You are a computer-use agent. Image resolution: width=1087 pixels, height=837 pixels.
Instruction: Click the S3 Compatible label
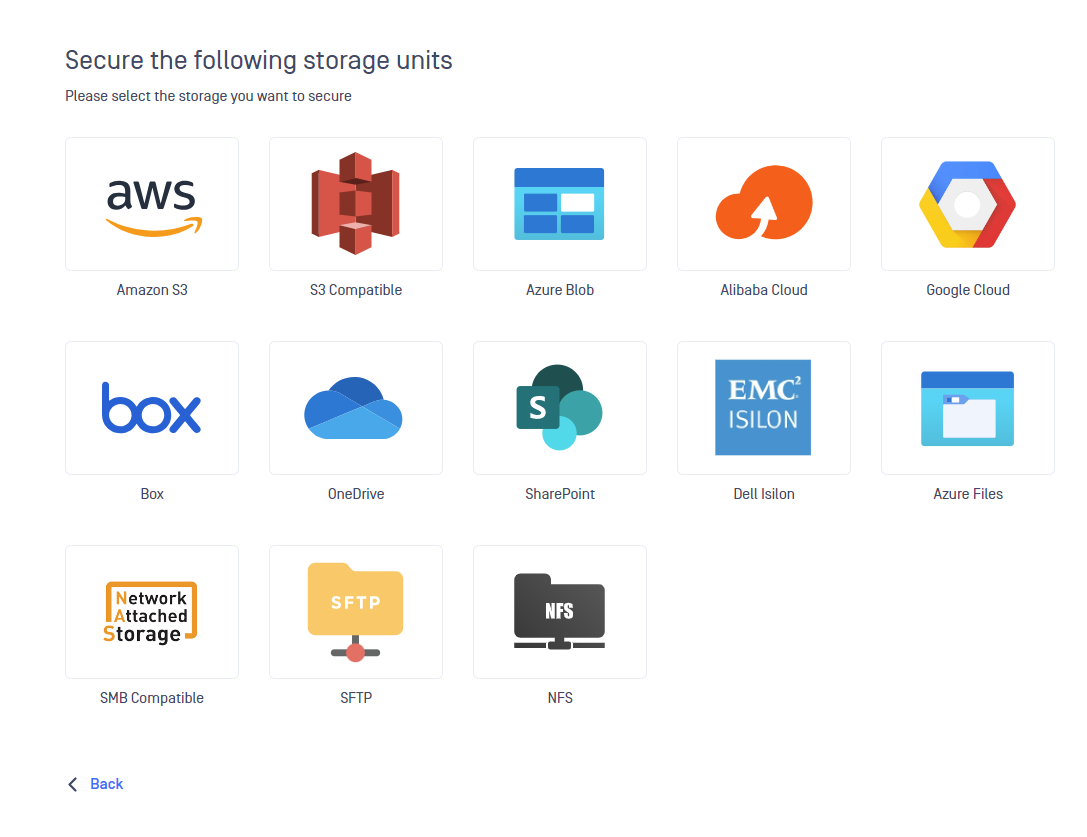click(356, 290)
